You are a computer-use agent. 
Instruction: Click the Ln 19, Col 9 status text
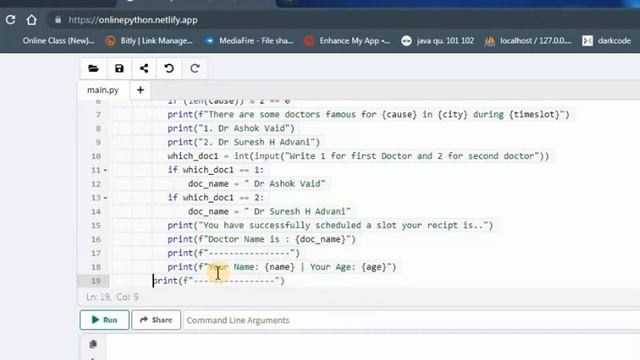pyautogui.click(x=112, y=297)
